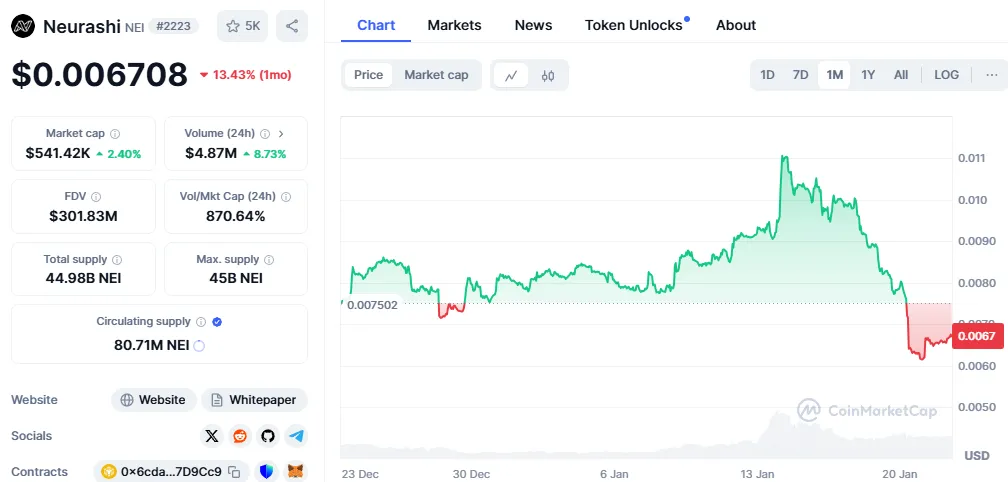1008x482 pixels.
Task: Expand Volume (24h) details arrow
Action: pyautogui.click(x=281, y=133)
